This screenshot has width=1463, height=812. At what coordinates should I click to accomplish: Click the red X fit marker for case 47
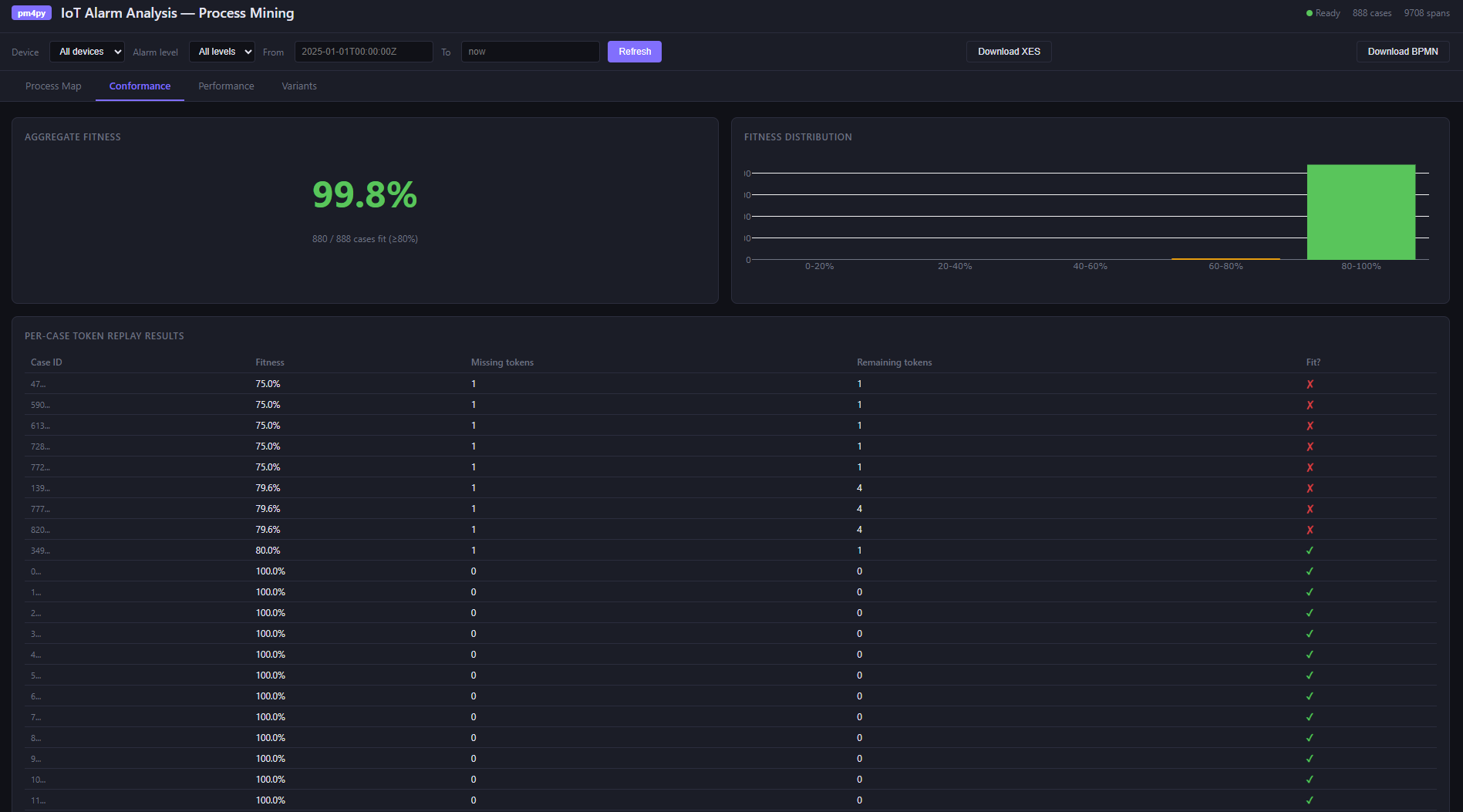1310,383
